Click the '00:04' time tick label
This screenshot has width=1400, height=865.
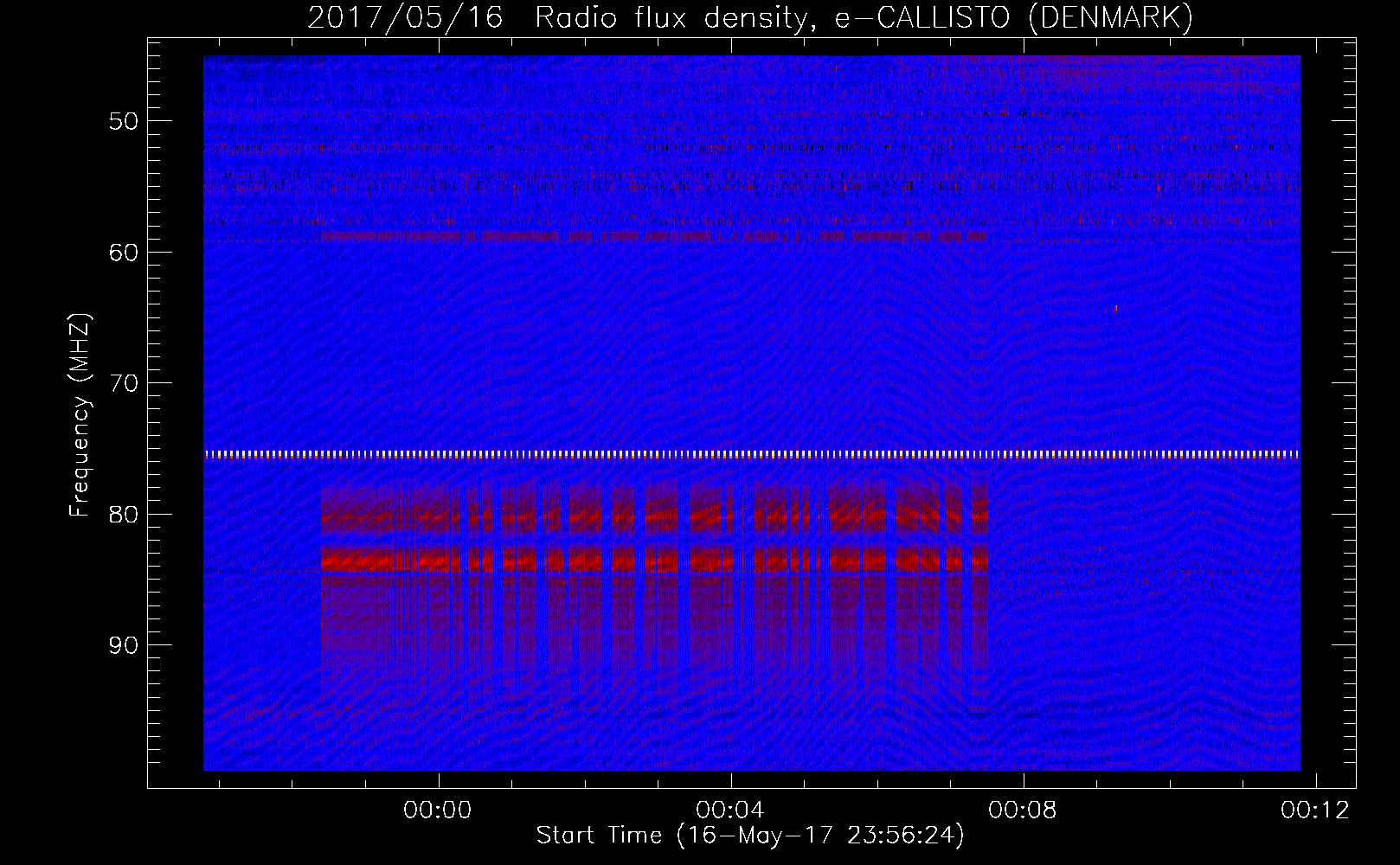point(730,811)
